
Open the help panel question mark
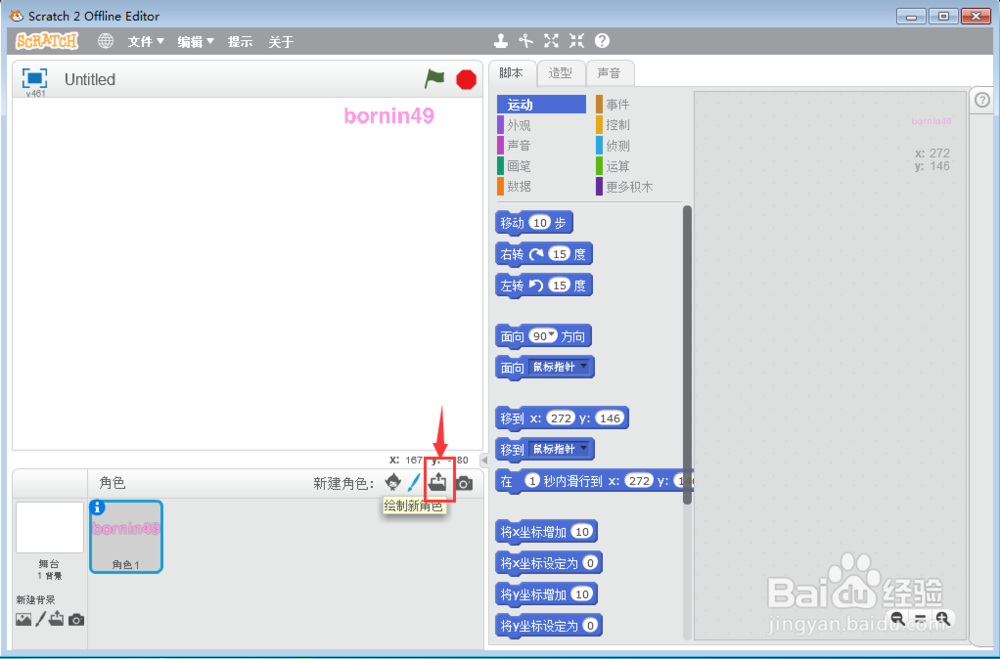pyautogui.click(x=983, y=100)
